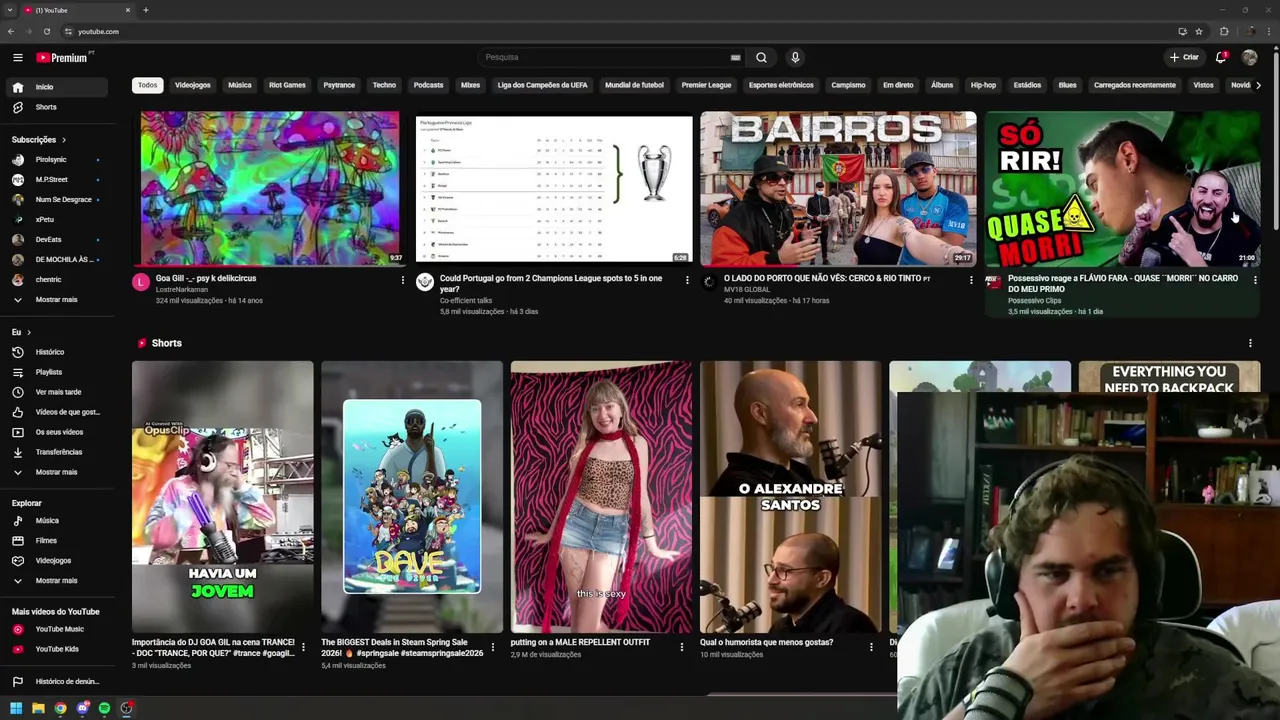This screenshot has width=1280, height=720.
Task: Open YouTube Kids link
Action: [56, 649]
